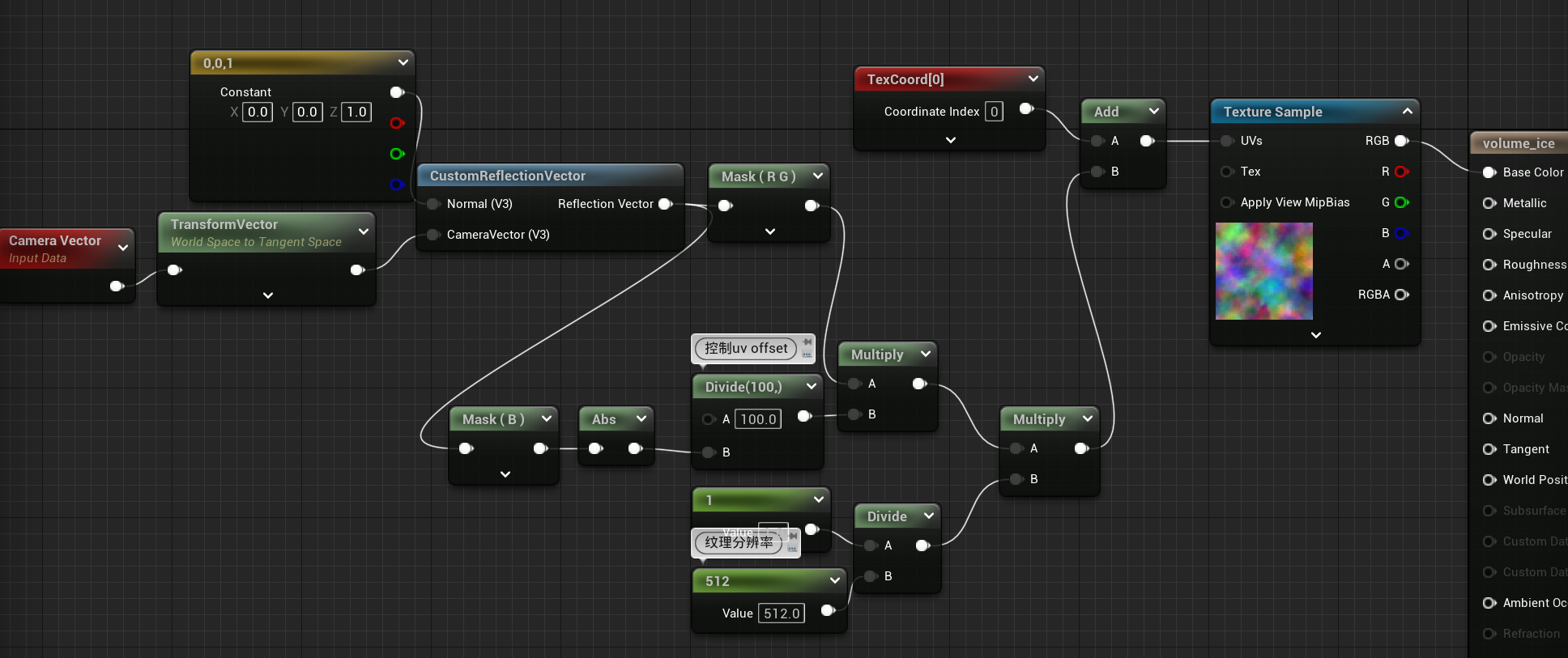Image resolution: width=1568 pixels, height=658 pixels.
Task: Click the Mask (B) node's output pin
Action: click(x=540, y=448)
